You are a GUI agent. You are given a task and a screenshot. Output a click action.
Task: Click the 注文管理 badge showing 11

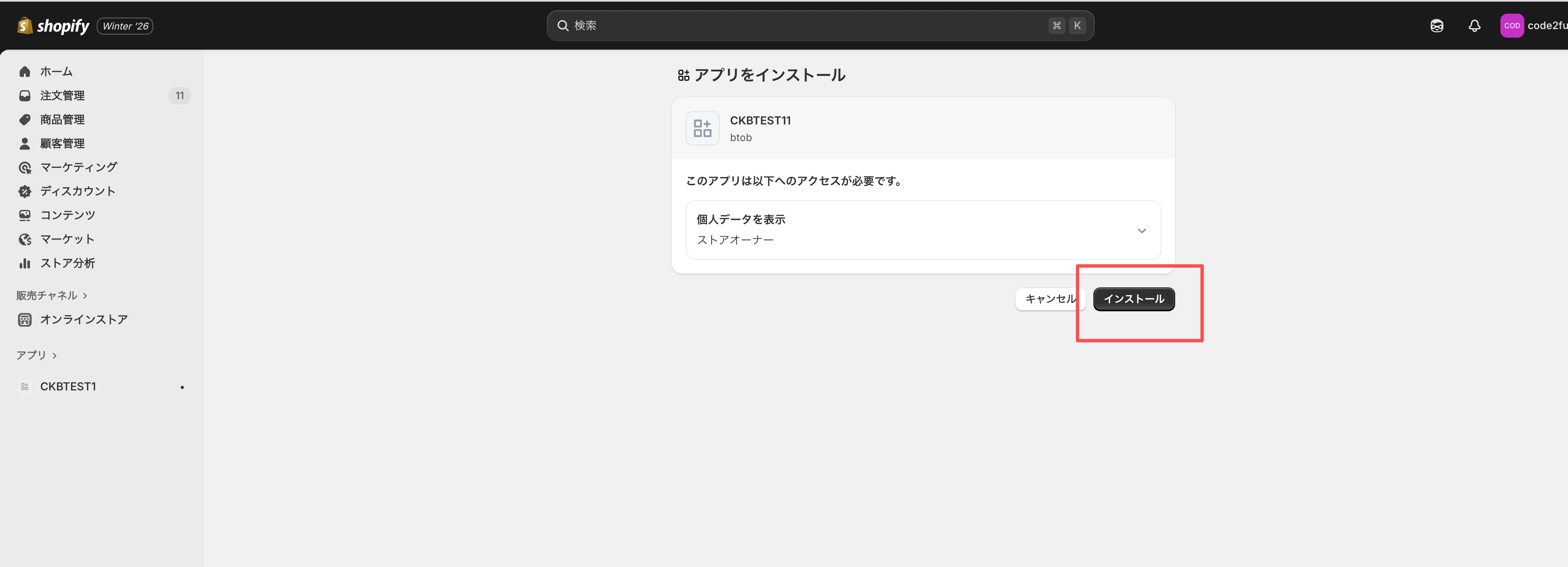pos(179,95)
